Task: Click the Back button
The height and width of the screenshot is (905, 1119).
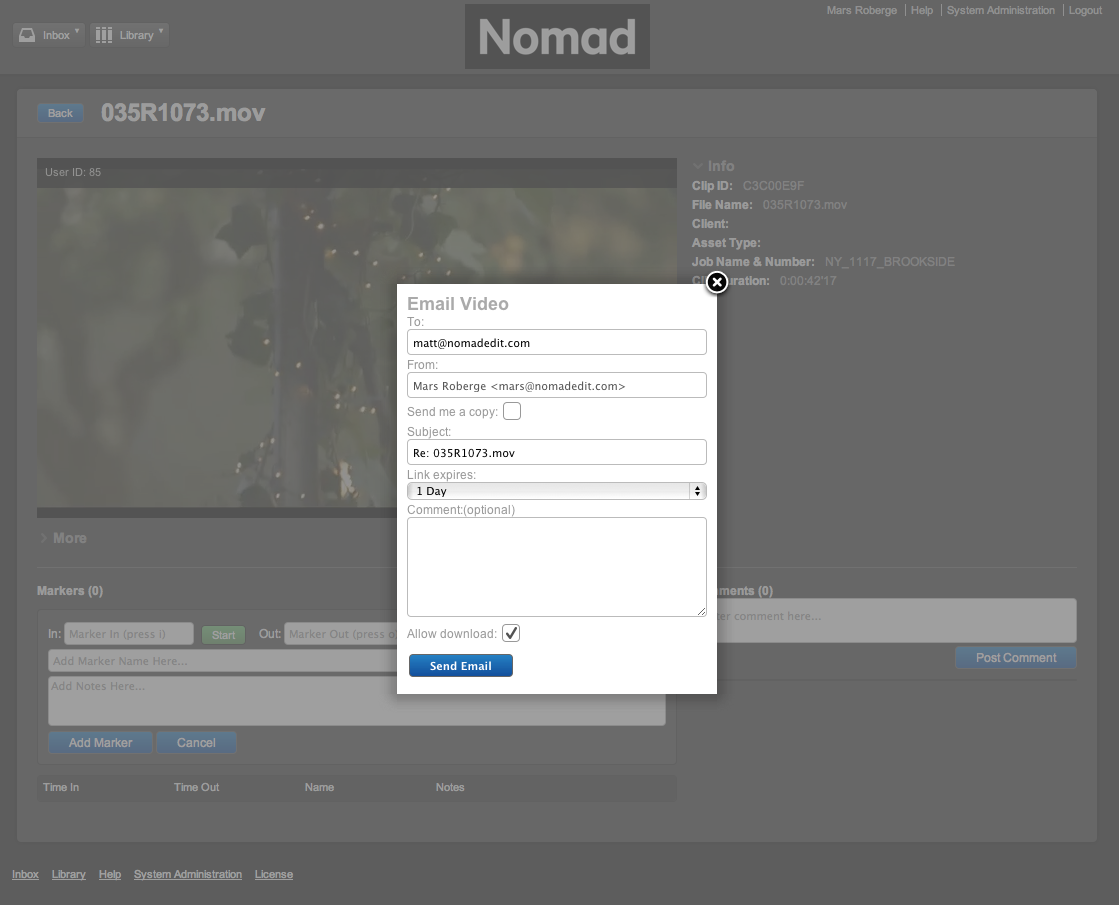Action: pos(60,113)
